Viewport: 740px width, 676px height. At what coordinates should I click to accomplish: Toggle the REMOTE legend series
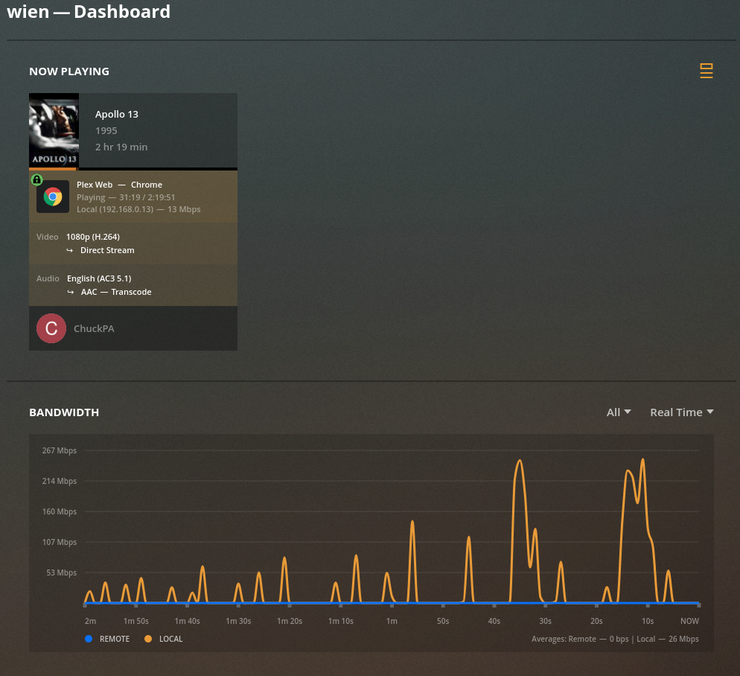(107, 639)
